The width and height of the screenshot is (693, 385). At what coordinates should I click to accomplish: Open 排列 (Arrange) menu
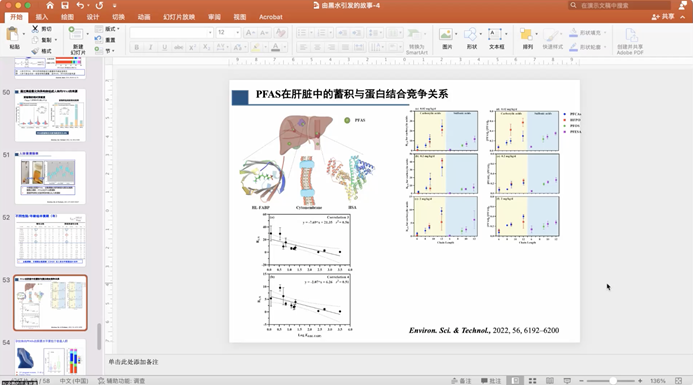tap(527, 38)
